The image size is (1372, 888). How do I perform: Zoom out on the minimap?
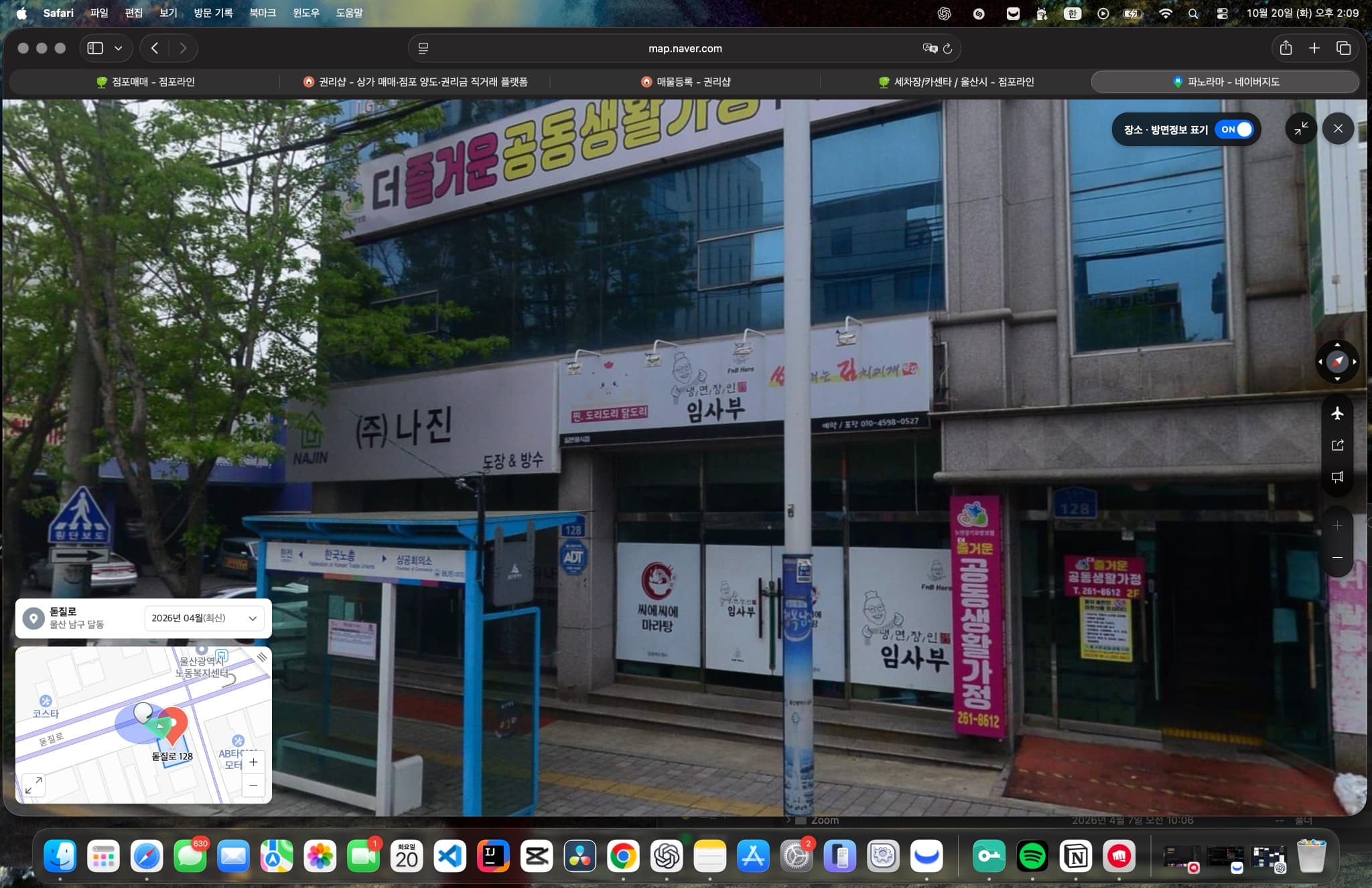pyautogui.click(x=253, y=785)
